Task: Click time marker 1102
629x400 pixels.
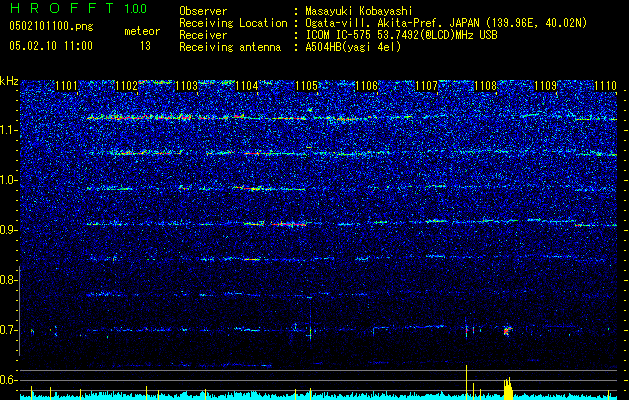Action: tap(126, 85)
